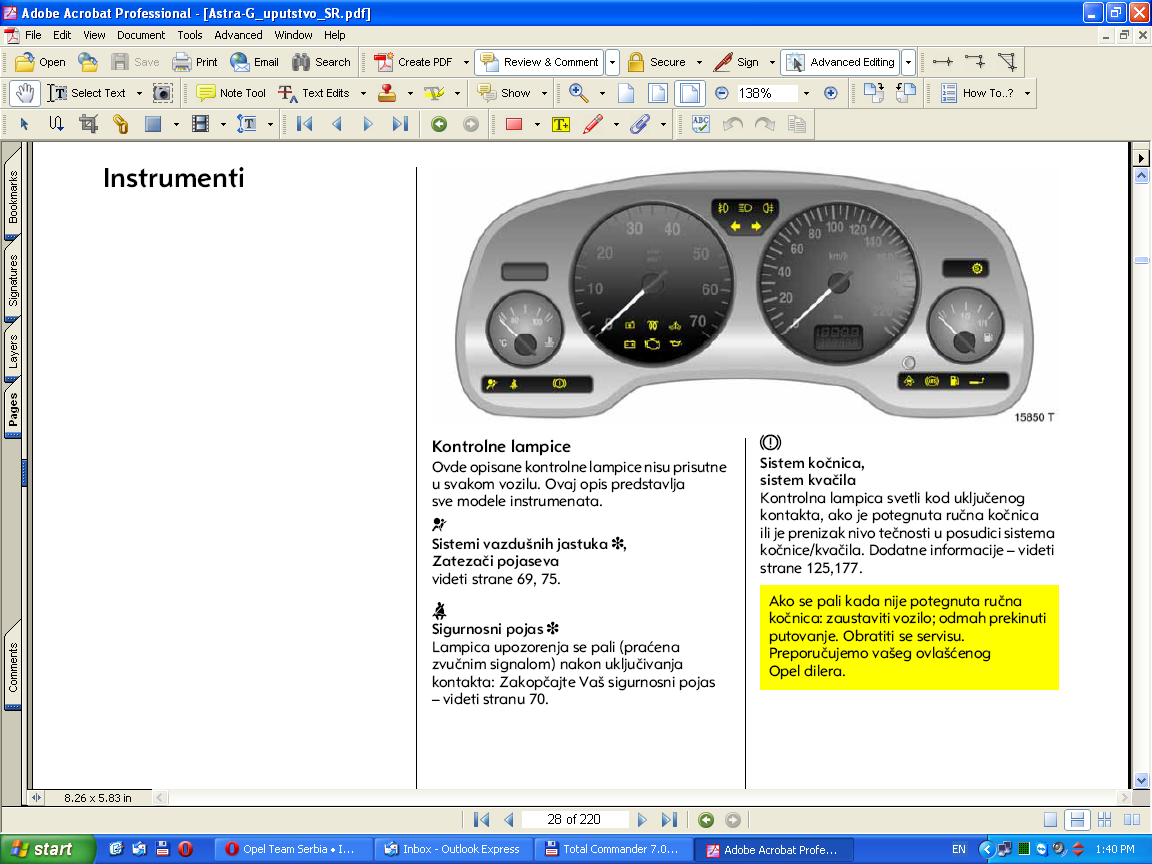
Task: Click the Search button
Action: pos(321,62)
